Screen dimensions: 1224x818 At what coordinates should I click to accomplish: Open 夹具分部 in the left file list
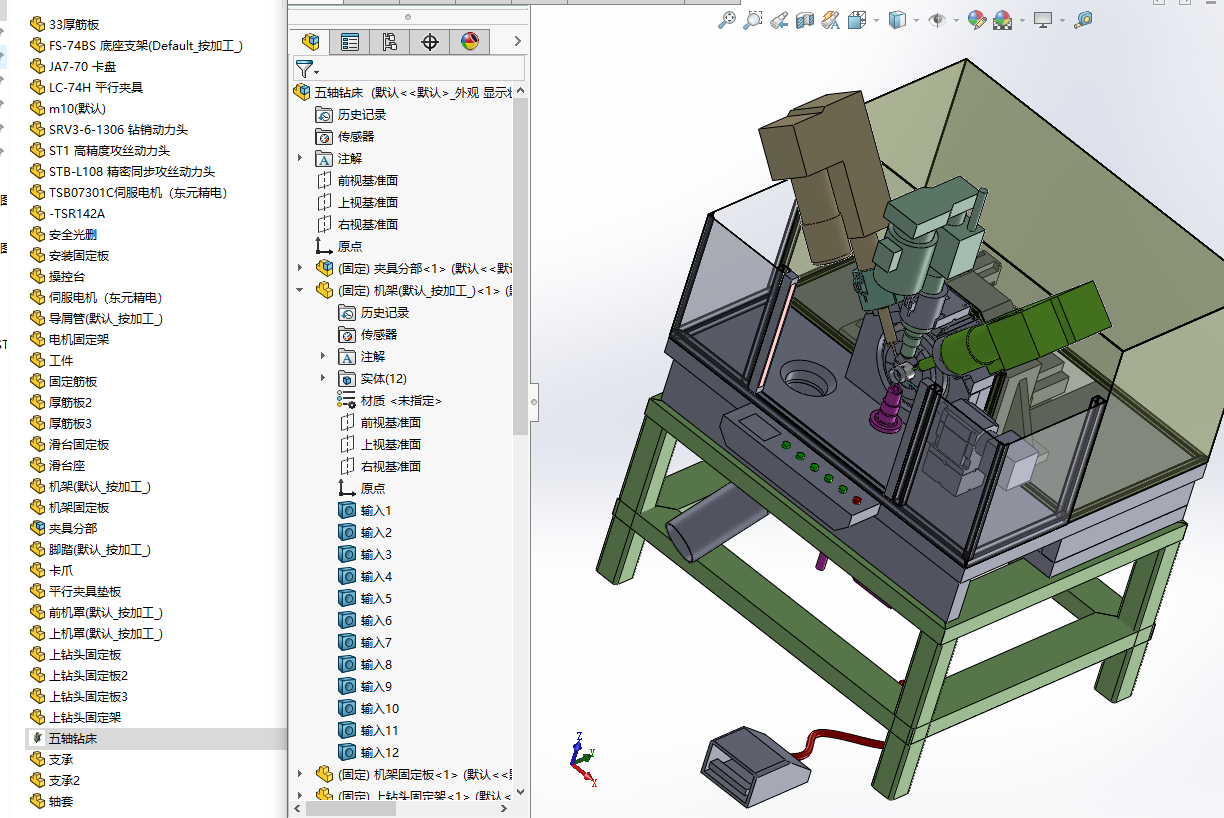pos(73,528)
